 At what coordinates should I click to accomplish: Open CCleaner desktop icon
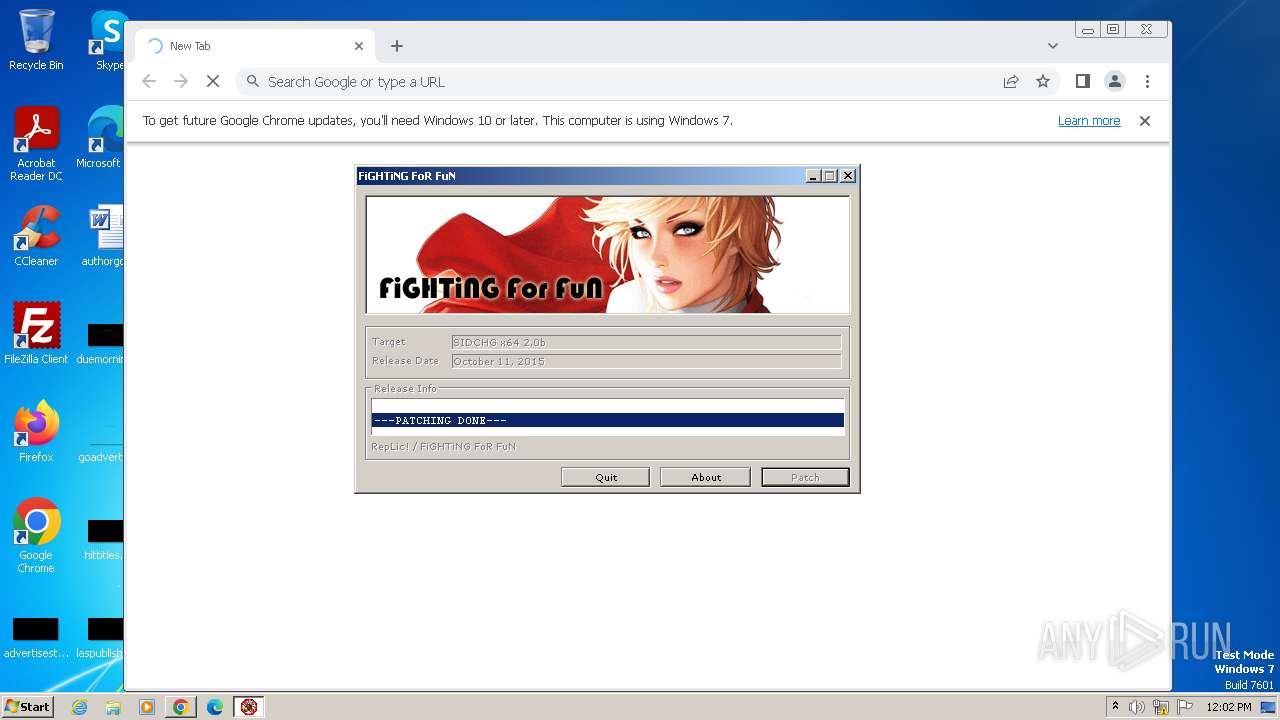[x=36, y=236]
